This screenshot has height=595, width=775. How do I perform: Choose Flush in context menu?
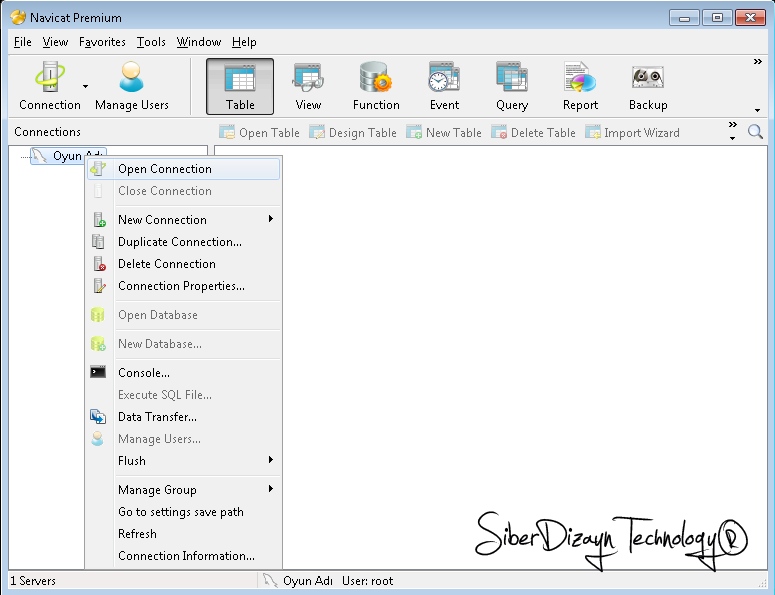(183, 461)
